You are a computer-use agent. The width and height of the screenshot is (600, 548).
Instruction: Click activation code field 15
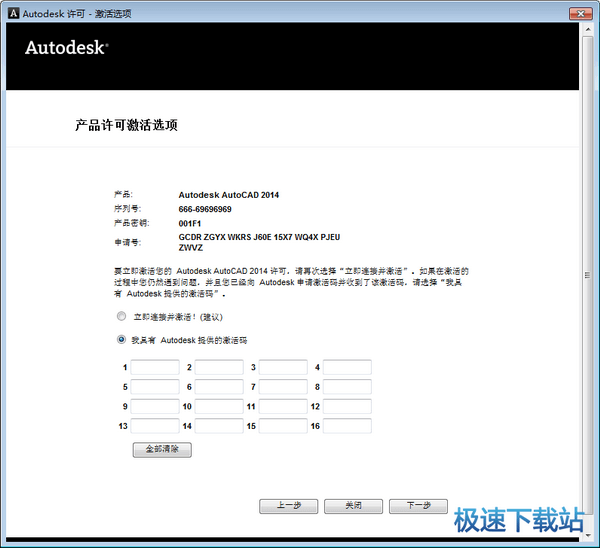click(x=283, y=426)
